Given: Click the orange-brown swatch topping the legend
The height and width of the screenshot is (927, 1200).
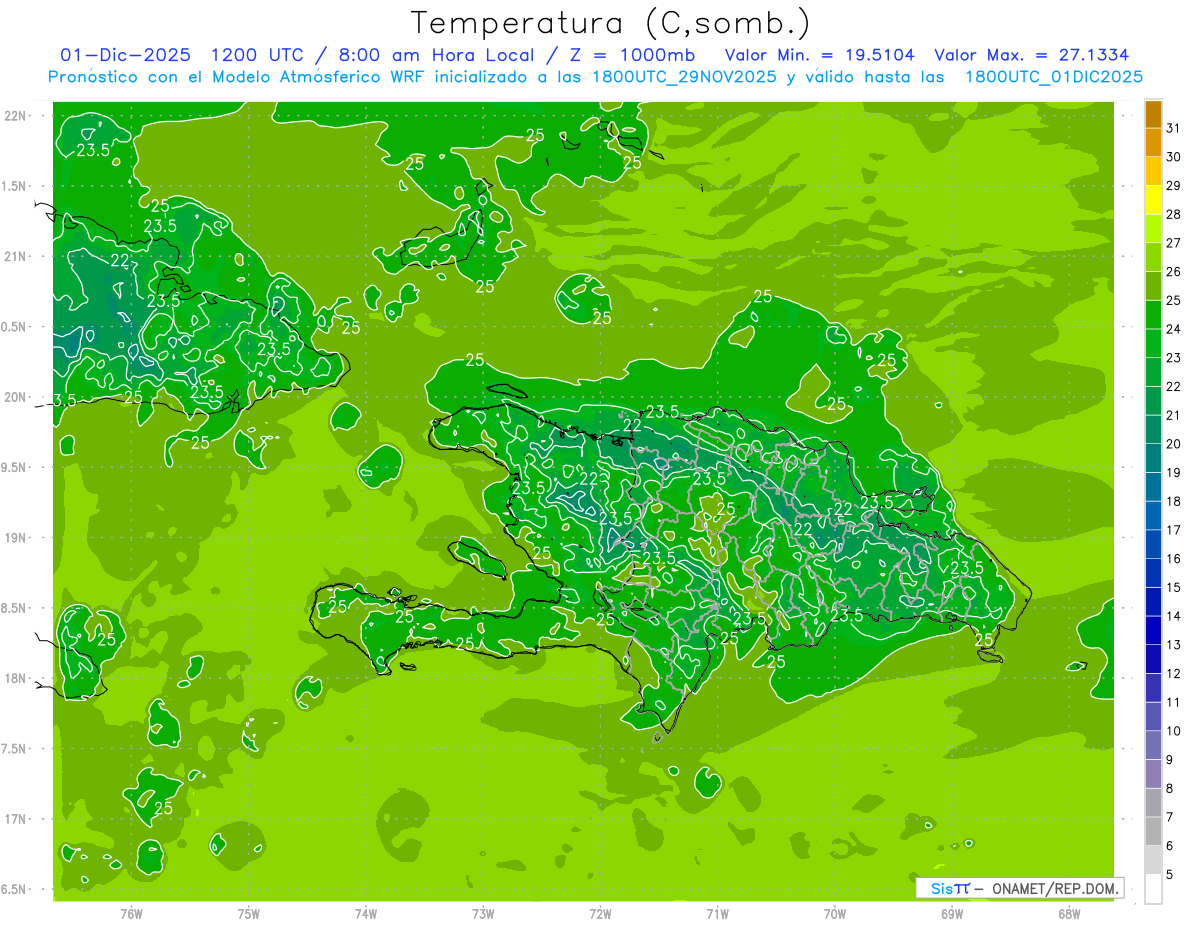Looking at the screenshot, I should pos(1153,114).
